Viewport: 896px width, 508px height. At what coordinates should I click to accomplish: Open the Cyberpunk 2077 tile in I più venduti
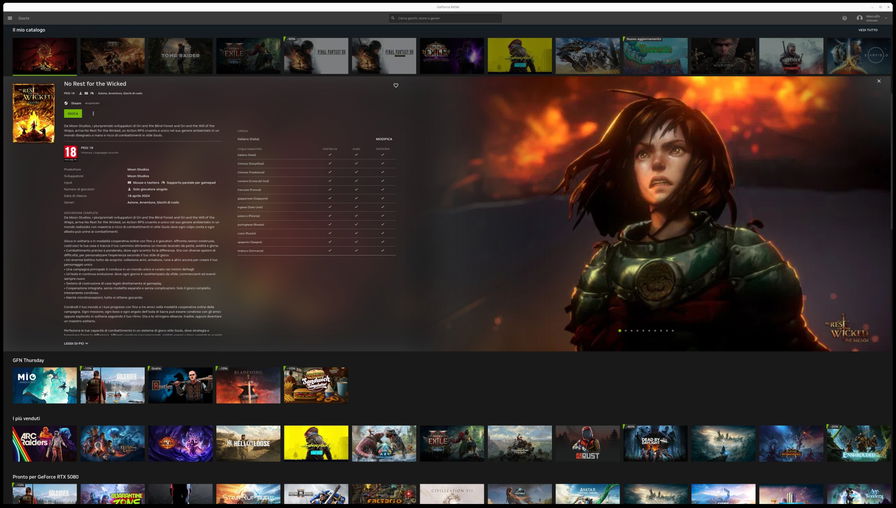(316, 443)
